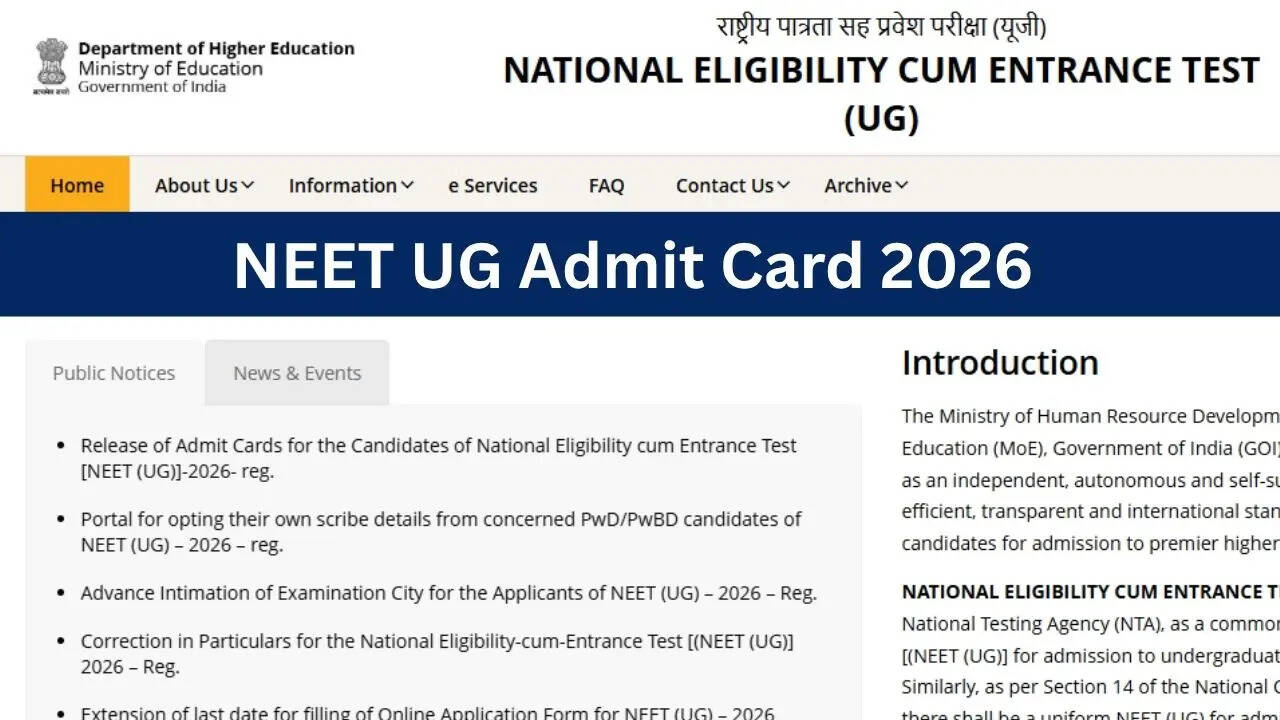Click the NEET UG Admit Card 2026 banner

632,265
